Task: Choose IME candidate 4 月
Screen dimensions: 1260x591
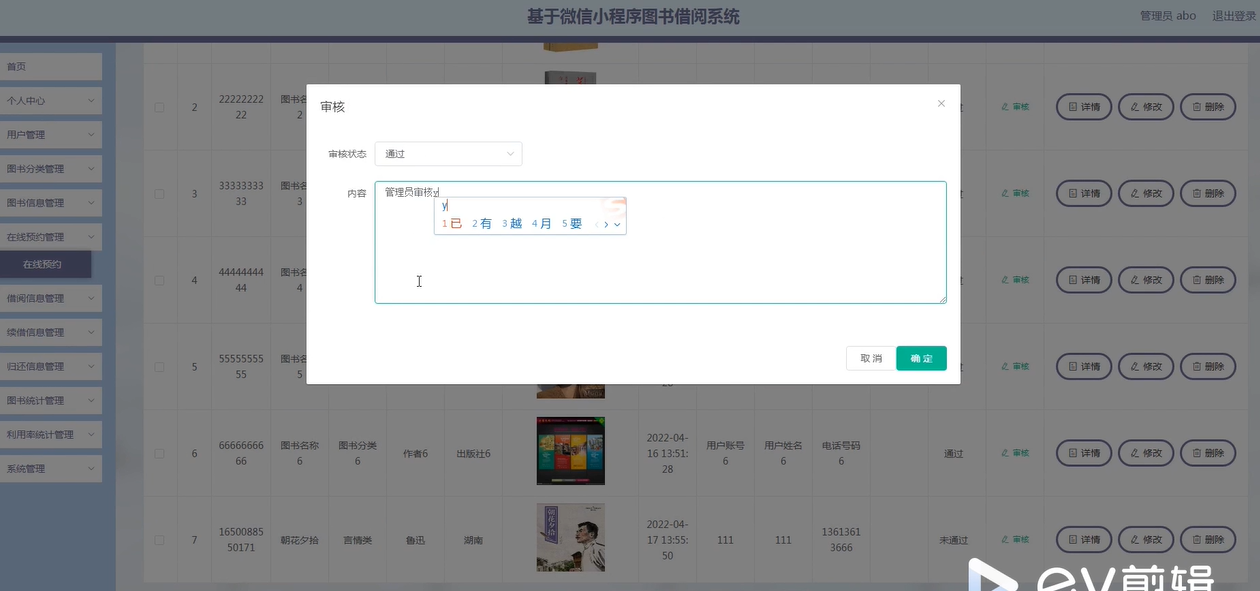Action: [x=541, y=224]
